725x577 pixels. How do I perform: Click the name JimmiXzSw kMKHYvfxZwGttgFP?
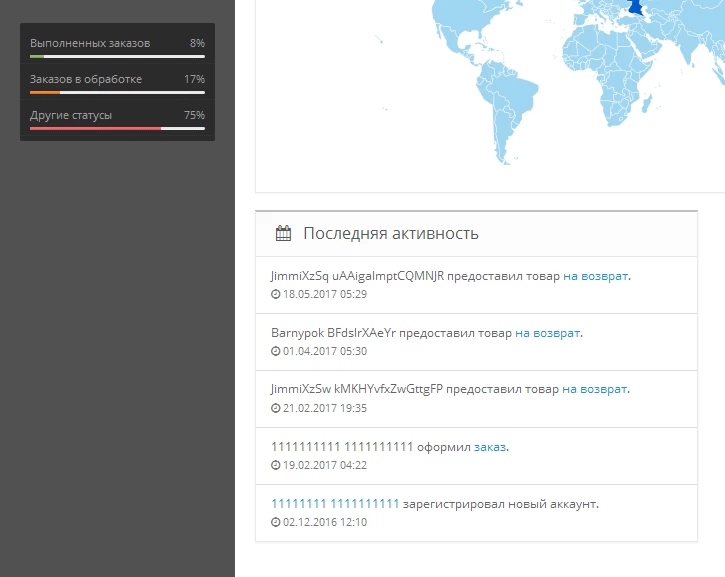357,389
